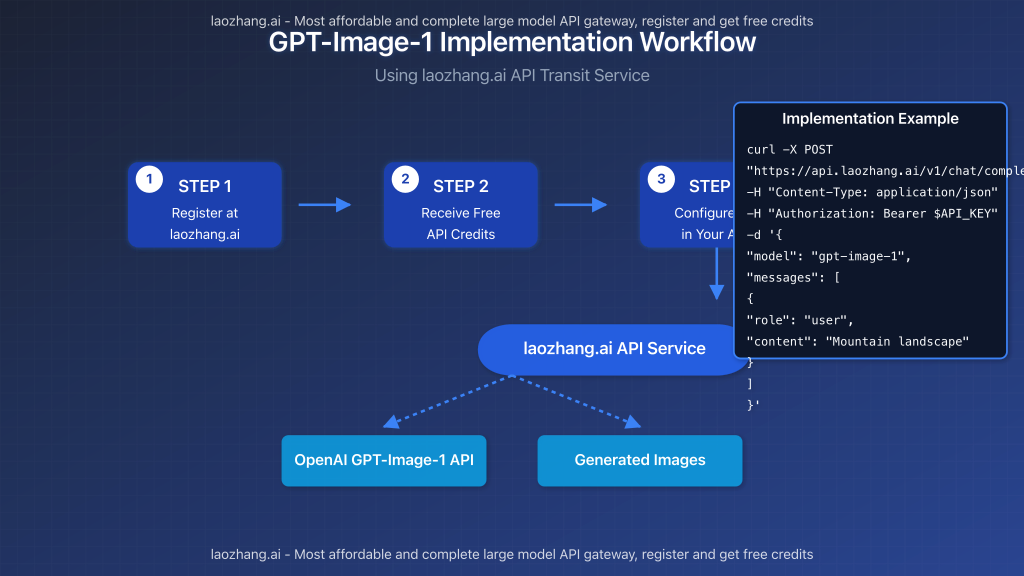This screenshot has height=576, width=1024.
Task: Click the "content": "Mountain landscape" line
Action: click(857, 342)
